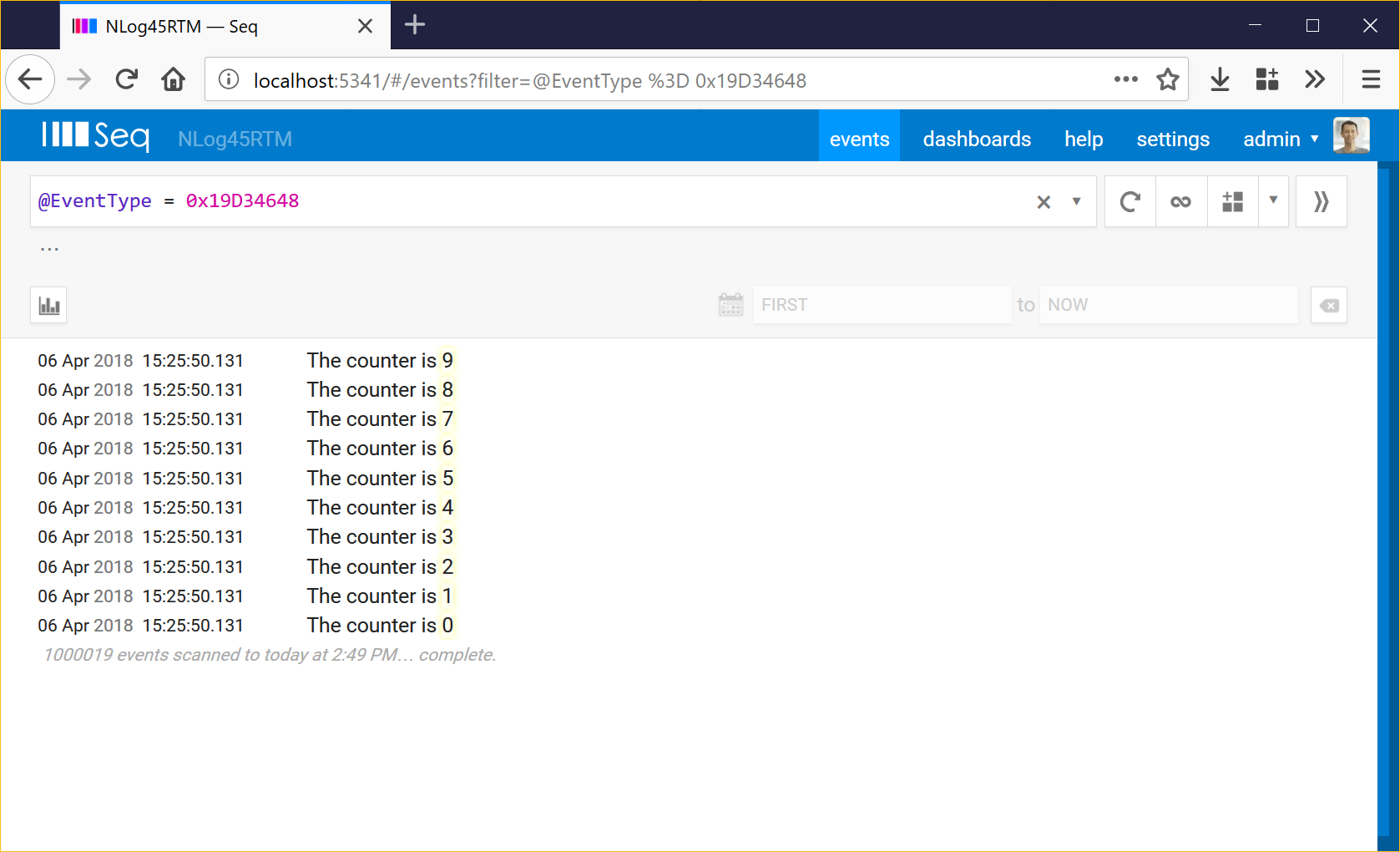Screen dimensions: 1400x852
Task: Open the date range calendar picker
Action: (x=730, y=304)
